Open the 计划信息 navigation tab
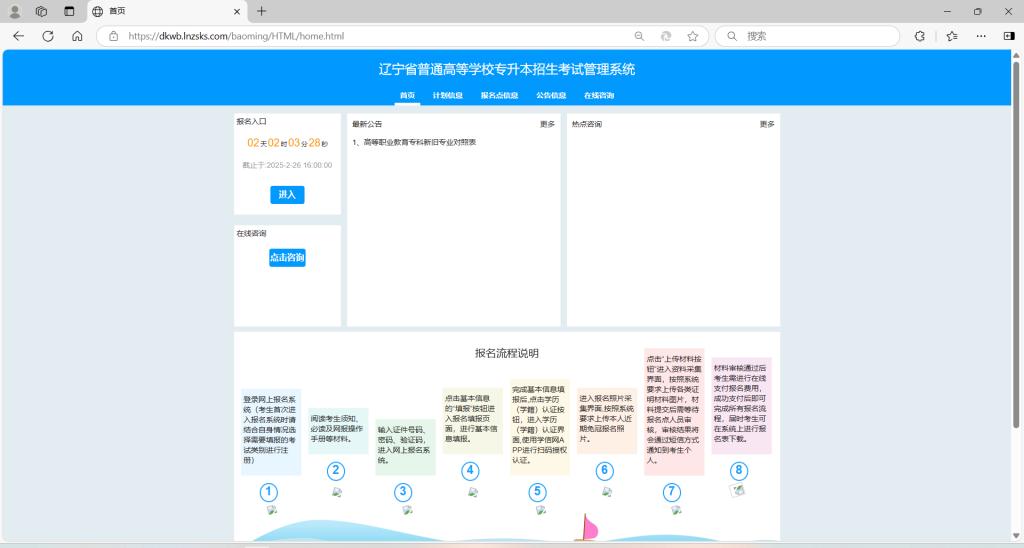 click(447, 96)
